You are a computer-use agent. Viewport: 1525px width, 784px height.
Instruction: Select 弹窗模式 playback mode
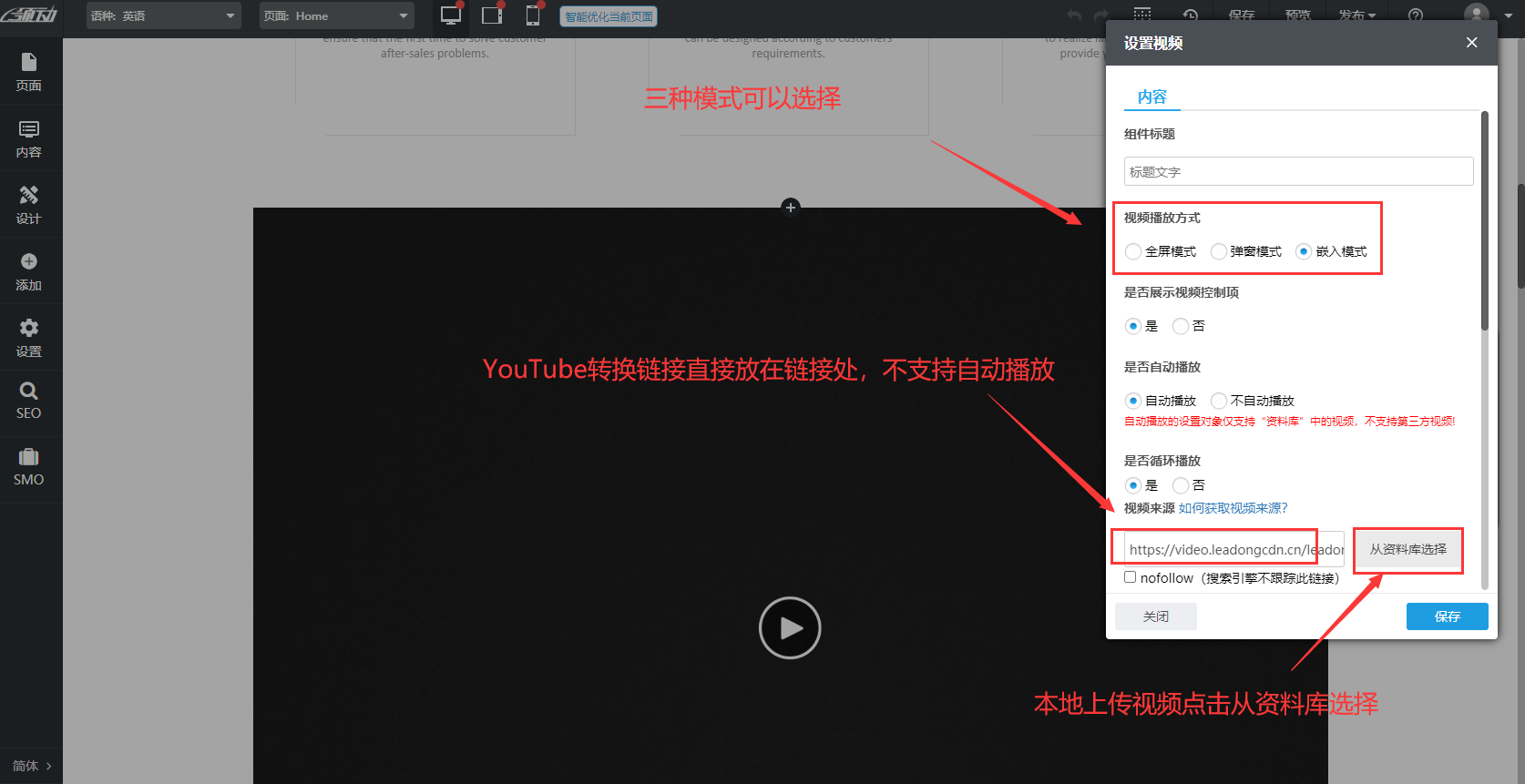(x=1219, y=251)
